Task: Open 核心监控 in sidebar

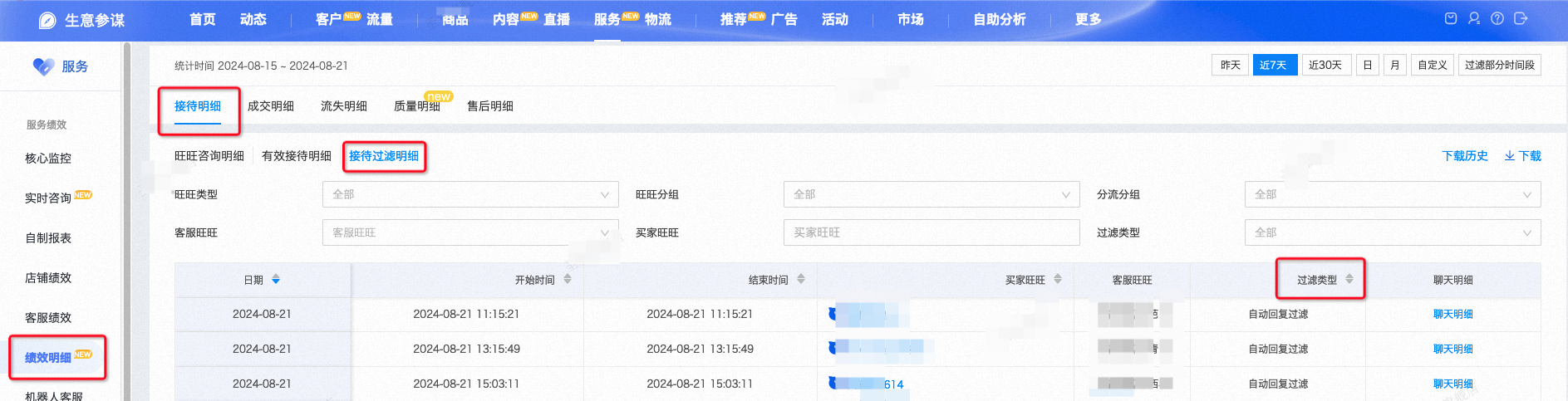Action: [48, 159]
